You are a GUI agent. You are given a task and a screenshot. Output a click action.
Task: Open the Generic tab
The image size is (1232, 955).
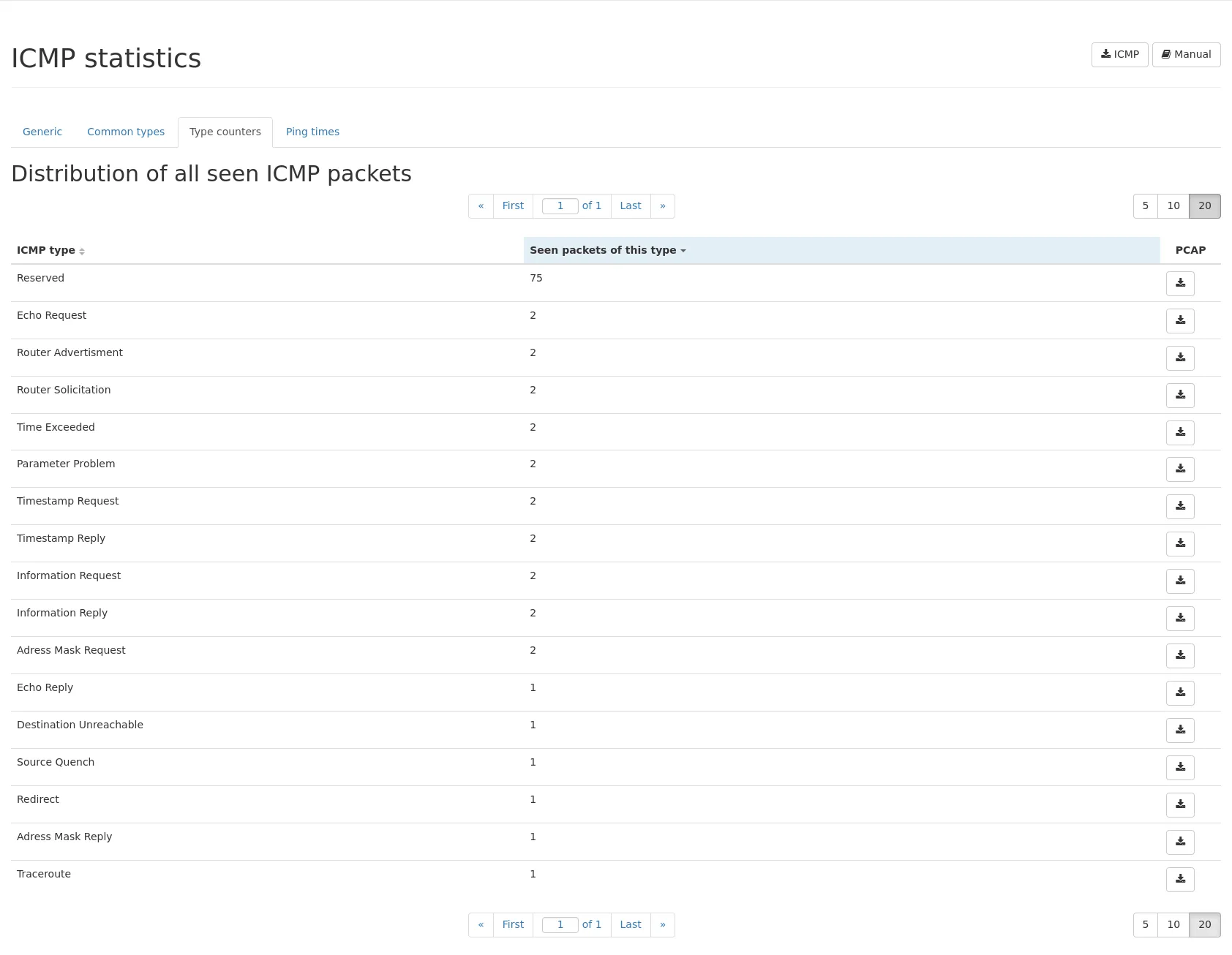coord(42,132)
